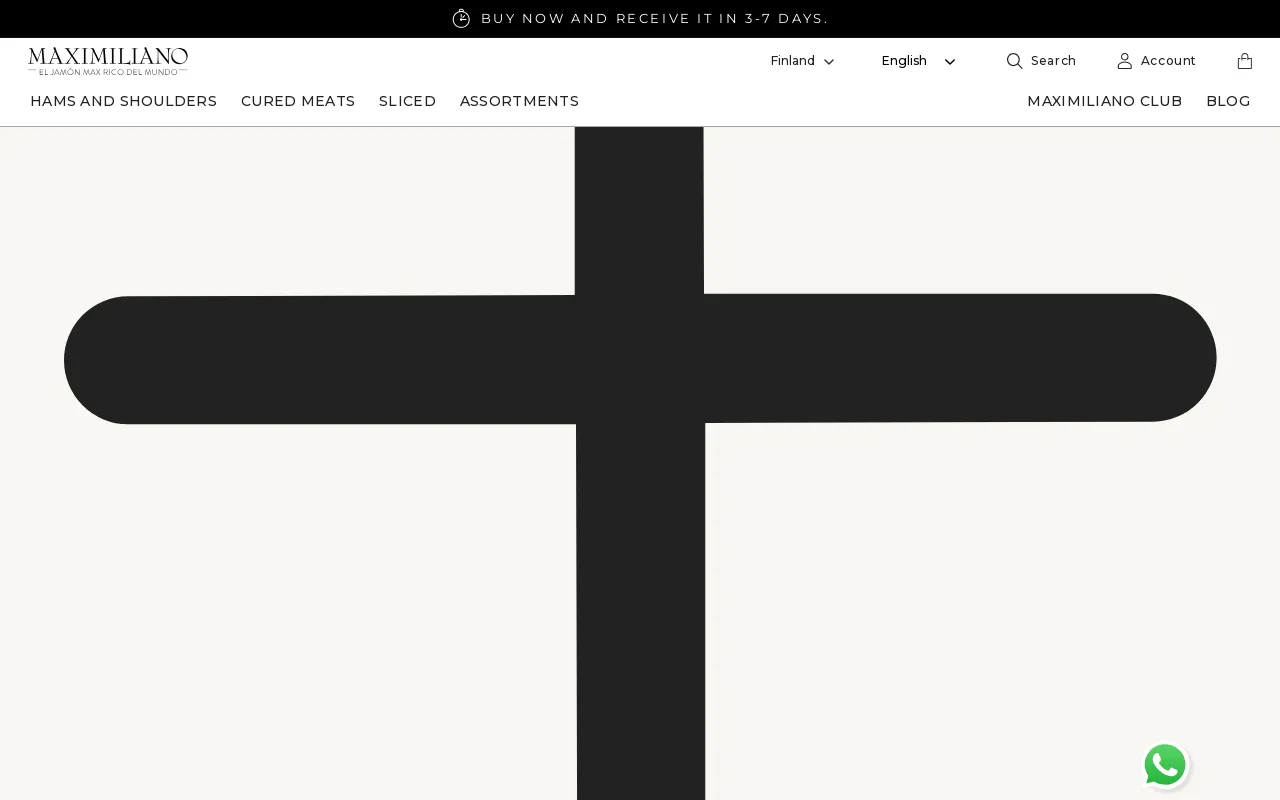
Task: Open the English language dropdown
Action: pyautogui.click(x=904, y=61)
